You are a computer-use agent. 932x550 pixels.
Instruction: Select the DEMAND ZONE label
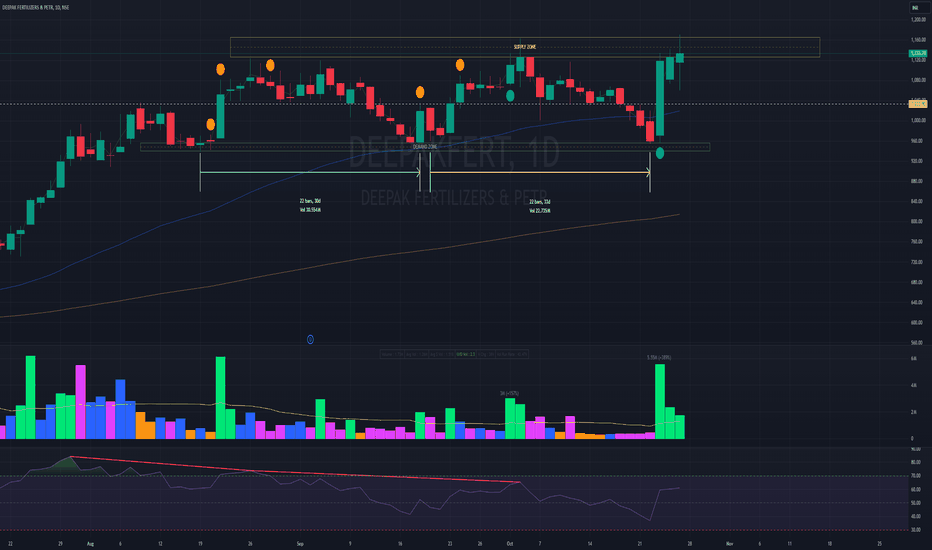tap(425, 147)
